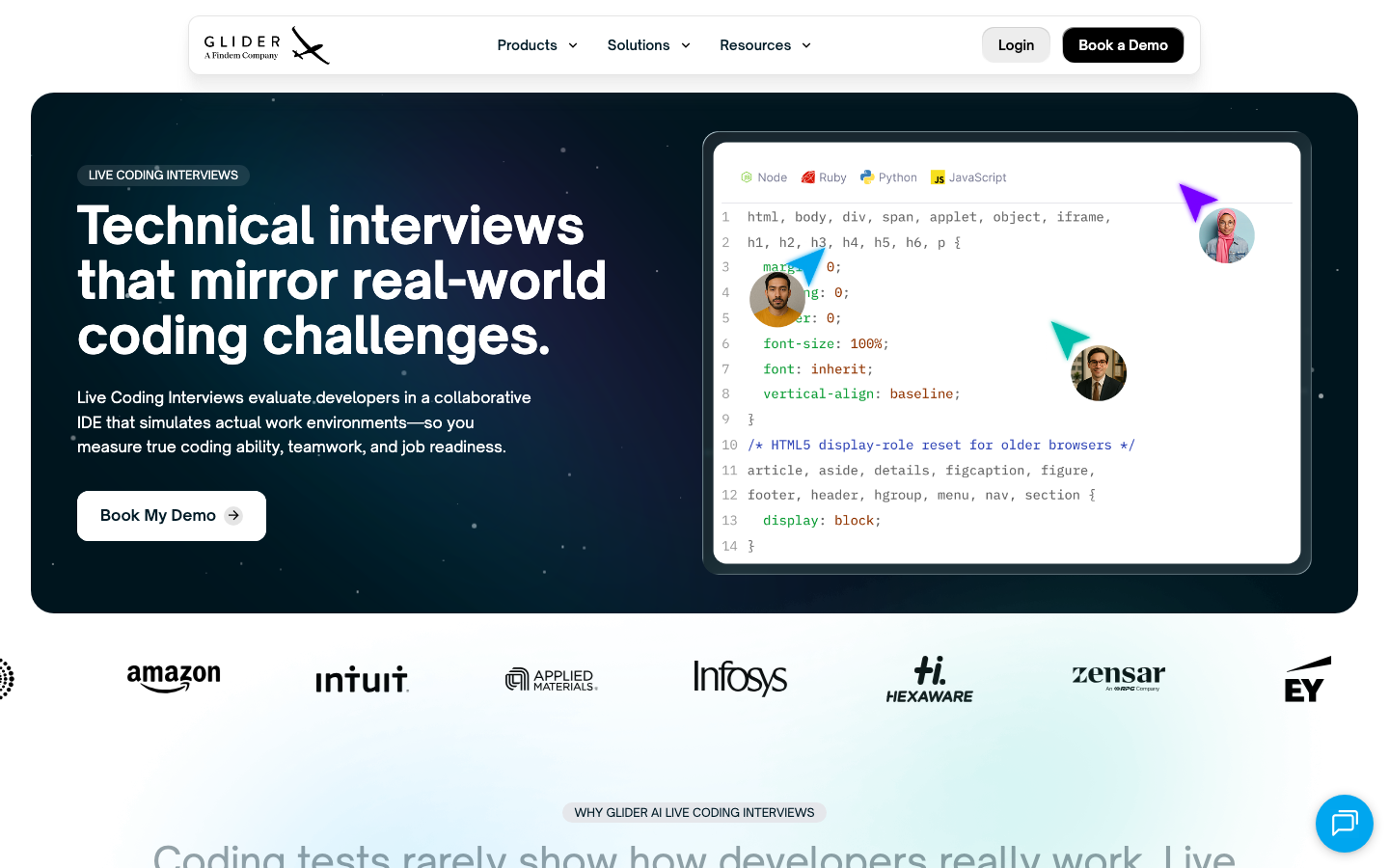Click the arrow icon in Book My Demo
This screenshot has height=868, width=1389.
click(233, 516)
